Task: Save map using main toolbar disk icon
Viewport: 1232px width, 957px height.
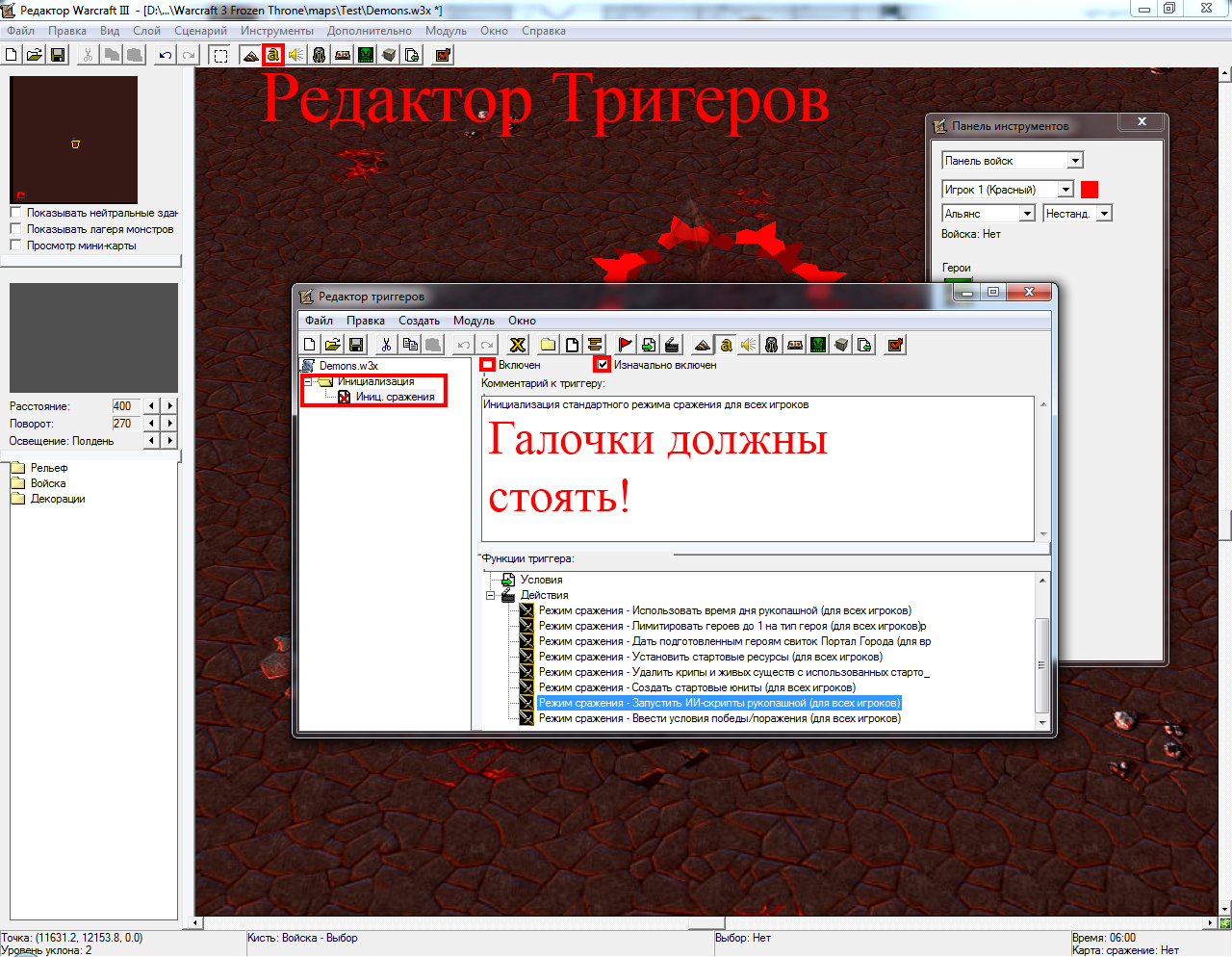Action: (58, 55)
